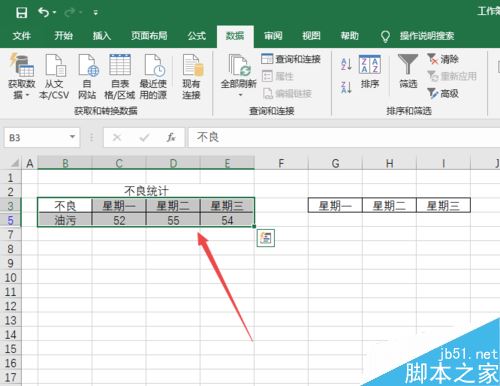Open the 排序 custom sort dialog
Image resolution: width=500 pixels, height=386 pixels.
point(370,72)
